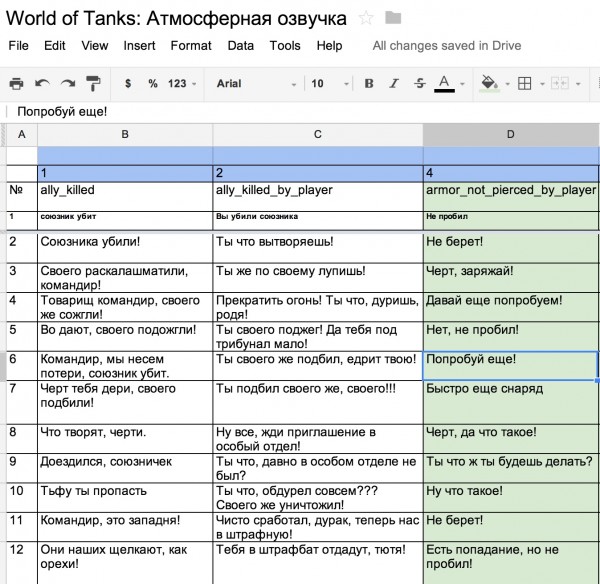The height and width of the screenshot is (584, 600).
Task: Click the Merge cells icon
Action: [x=559, y=83]
